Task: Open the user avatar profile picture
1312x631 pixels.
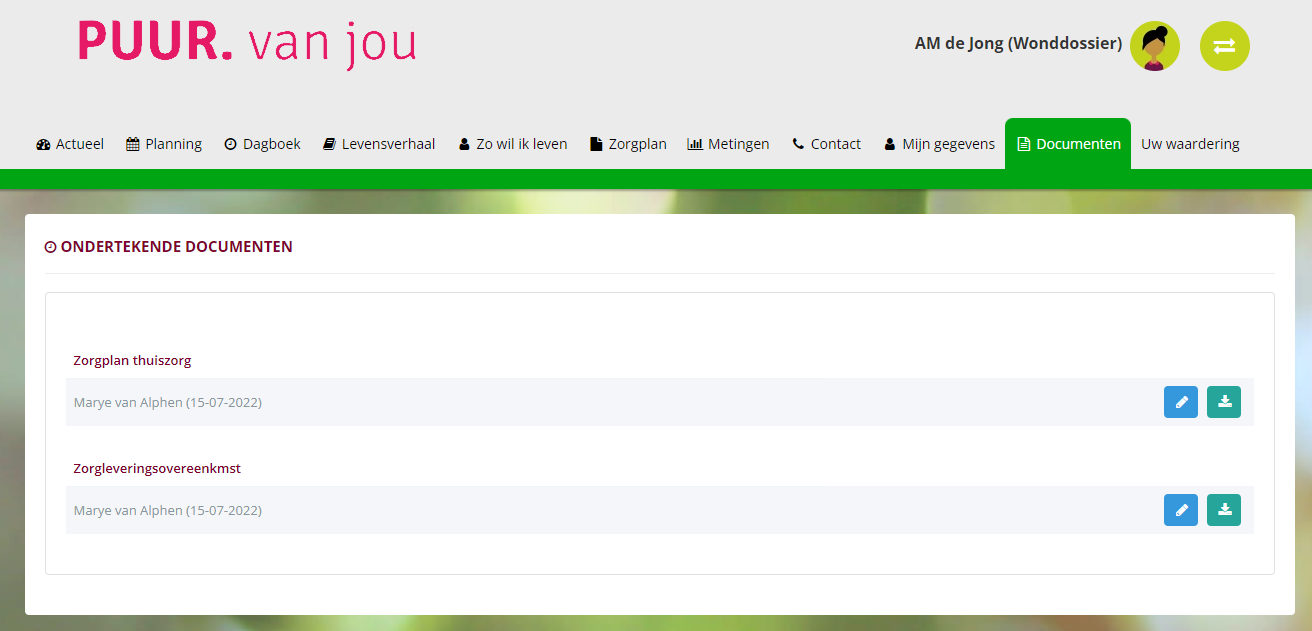Action: 1154,46
